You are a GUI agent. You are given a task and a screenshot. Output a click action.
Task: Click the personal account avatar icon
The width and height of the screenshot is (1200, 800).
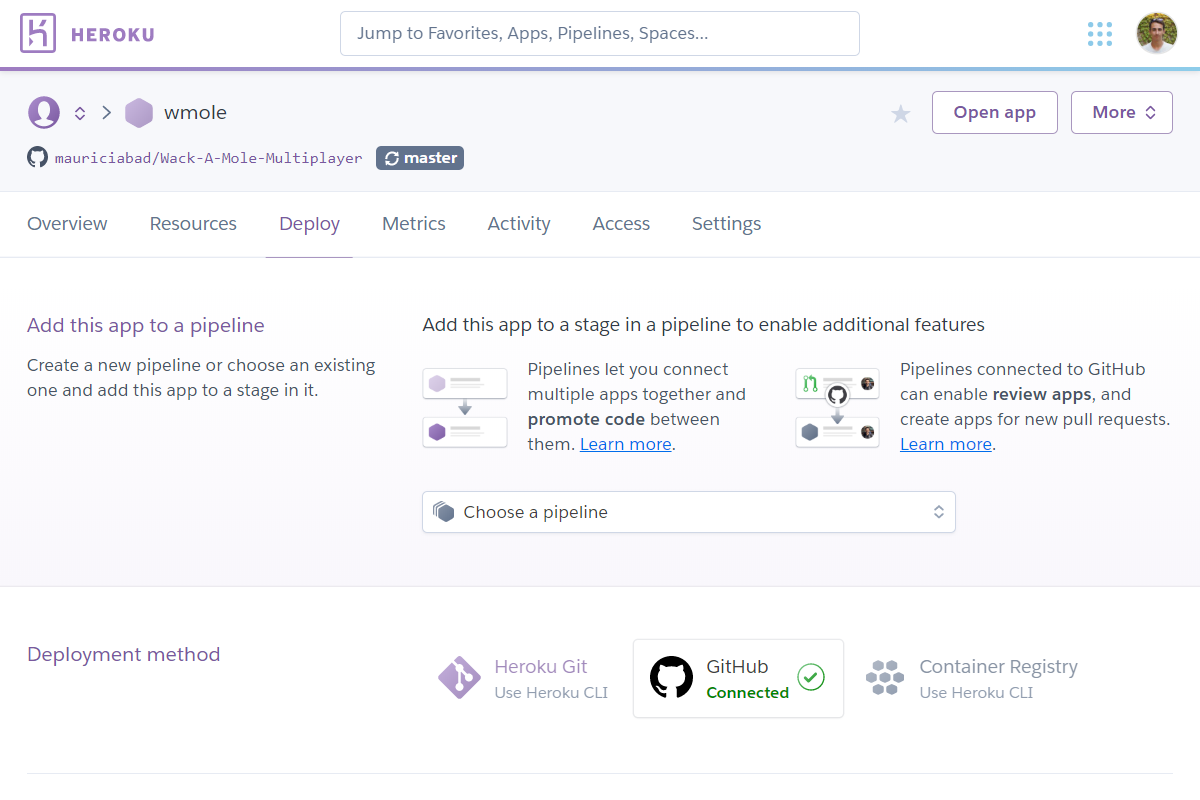coord(44,113)
